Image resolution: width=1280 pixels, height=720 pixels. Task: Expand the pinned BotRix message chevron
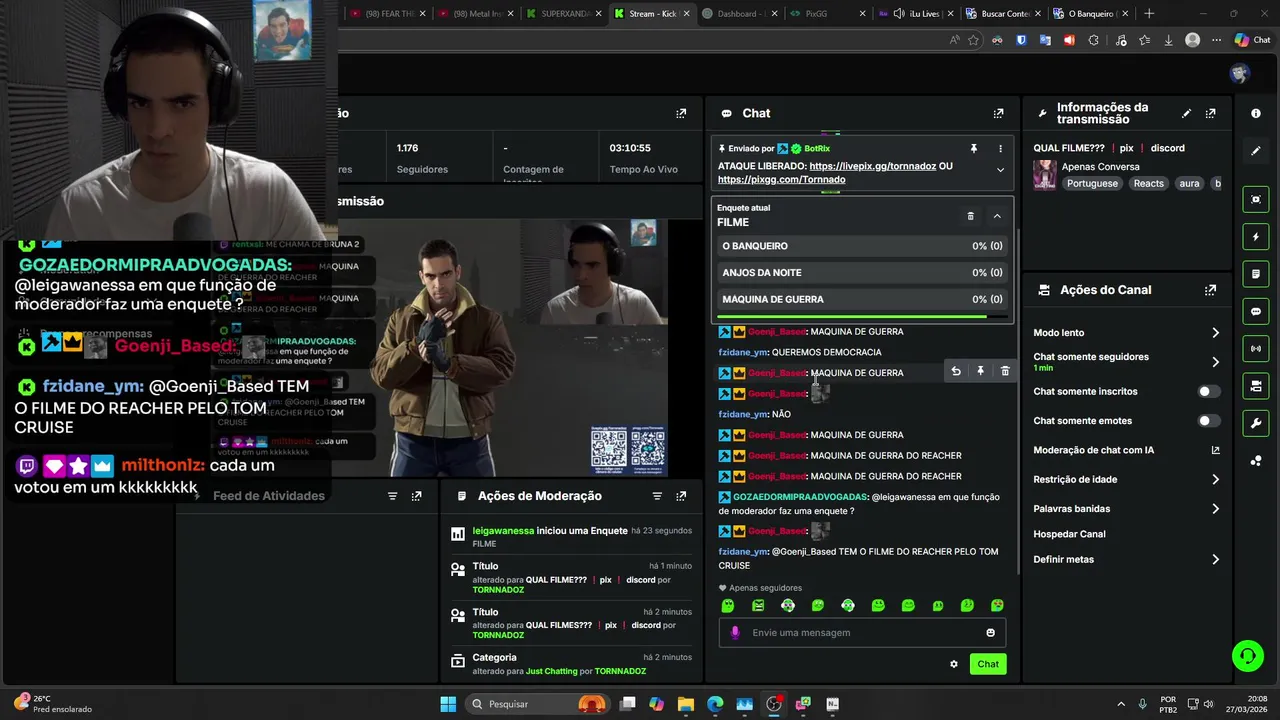[x=1000, y=170]
